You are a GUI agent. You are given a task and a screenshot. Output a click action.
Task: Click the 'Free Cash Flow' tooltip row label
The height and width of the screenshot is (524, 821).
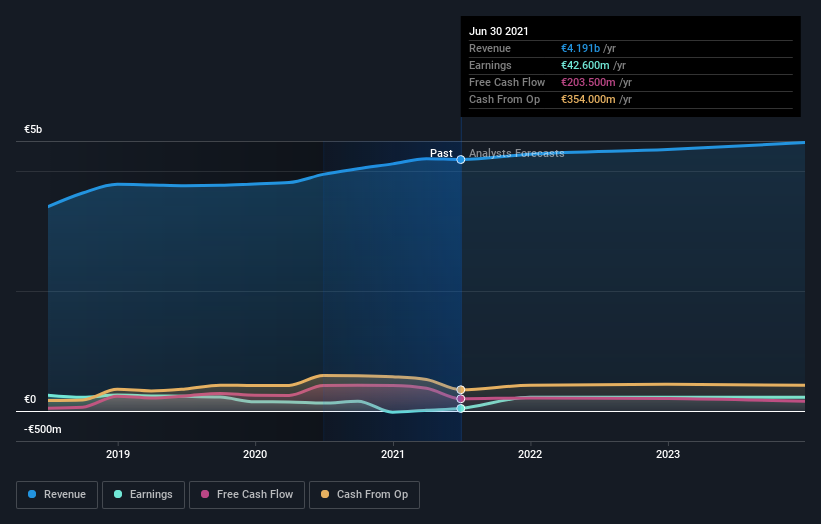(507, 83)
